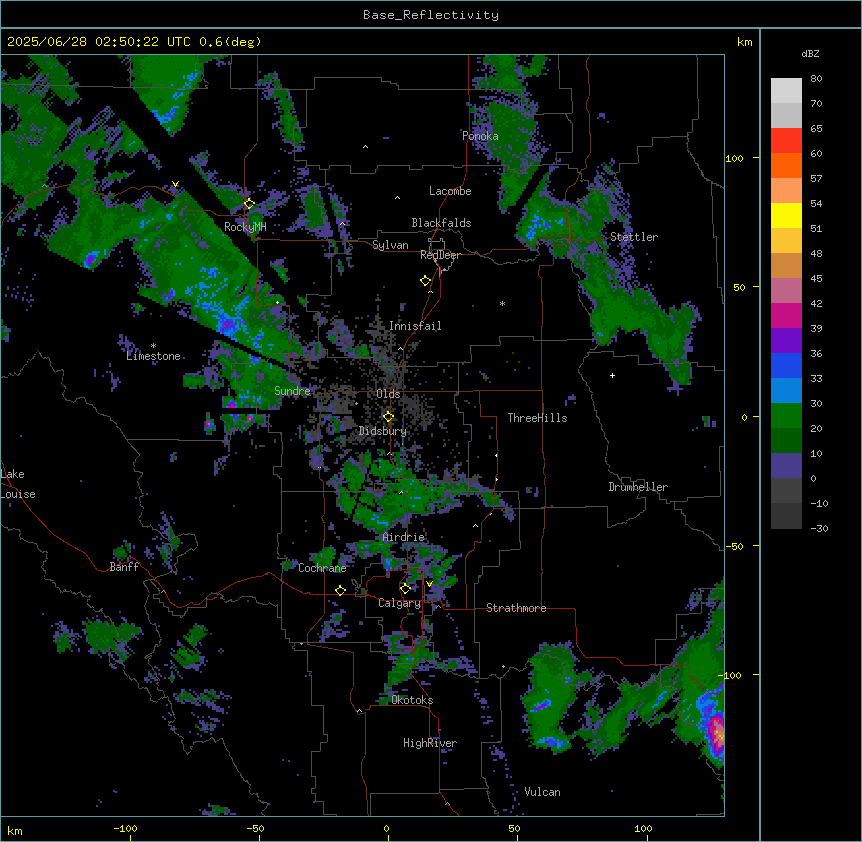862x842 pixels.
Task: Pick the yellow 51-54 dBZ legend swatch
Action: (786, 215)
